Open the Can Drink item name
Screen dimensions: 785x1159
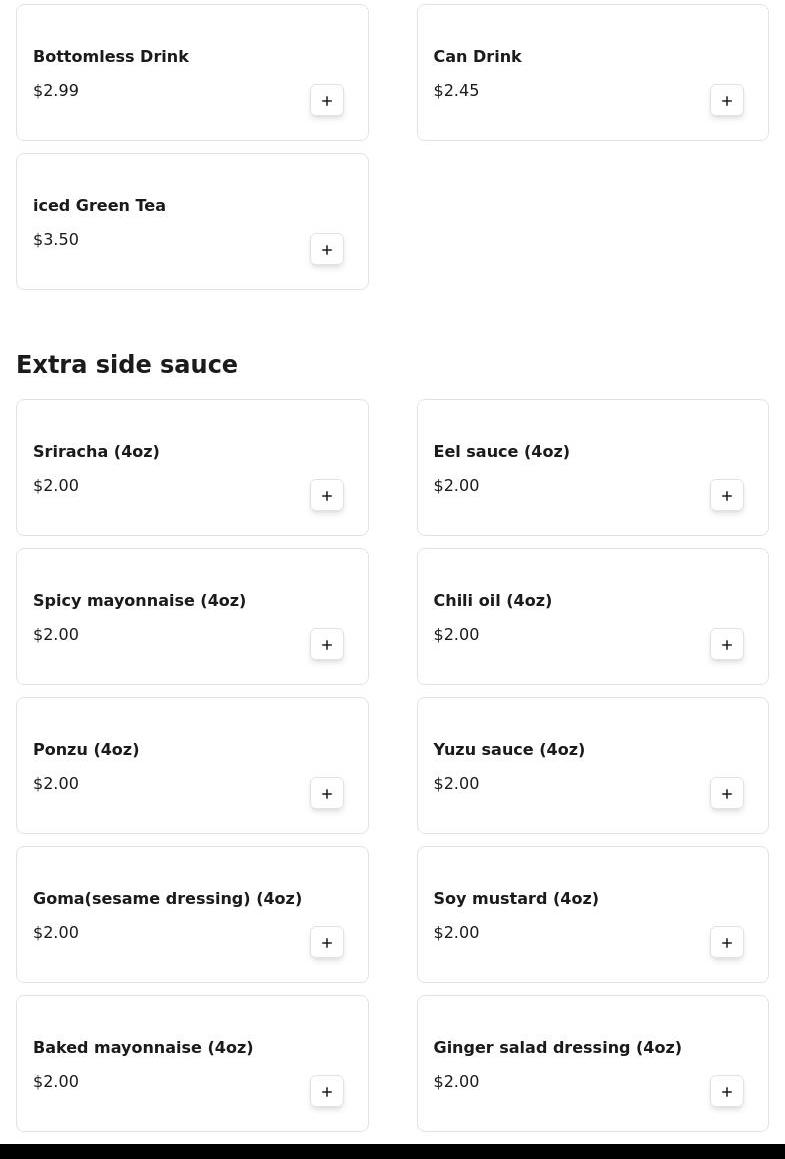[x=477, y=57]
